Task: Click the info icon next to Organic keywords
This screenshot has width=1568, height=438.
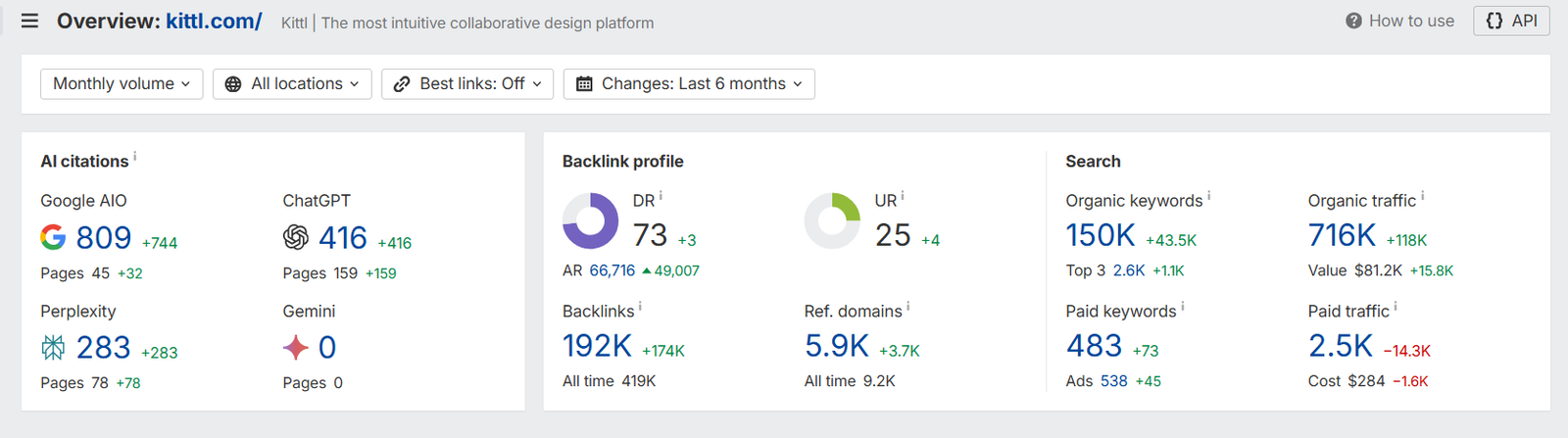Action: click(x=1209, y=196)
